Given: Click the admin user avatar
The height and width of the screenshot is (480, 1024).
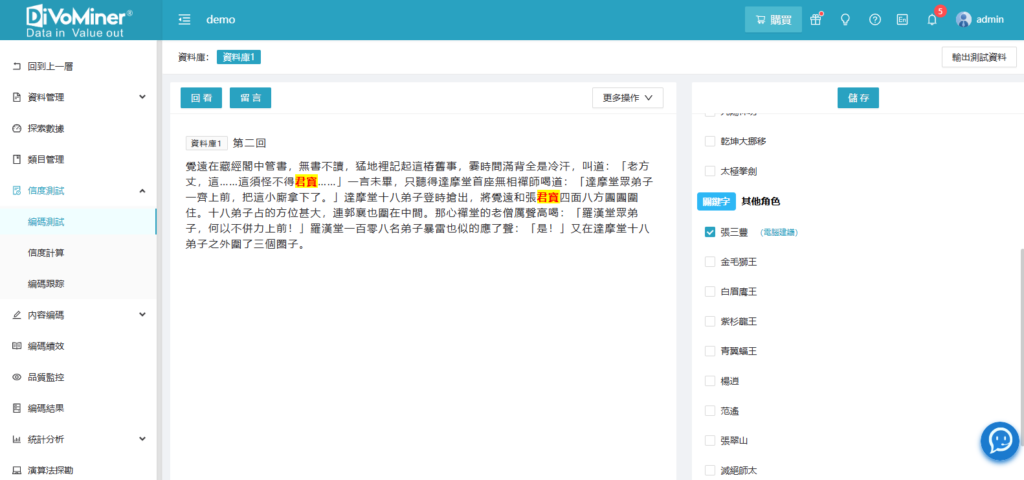Looking at the screenshot, I should point(964,20).
